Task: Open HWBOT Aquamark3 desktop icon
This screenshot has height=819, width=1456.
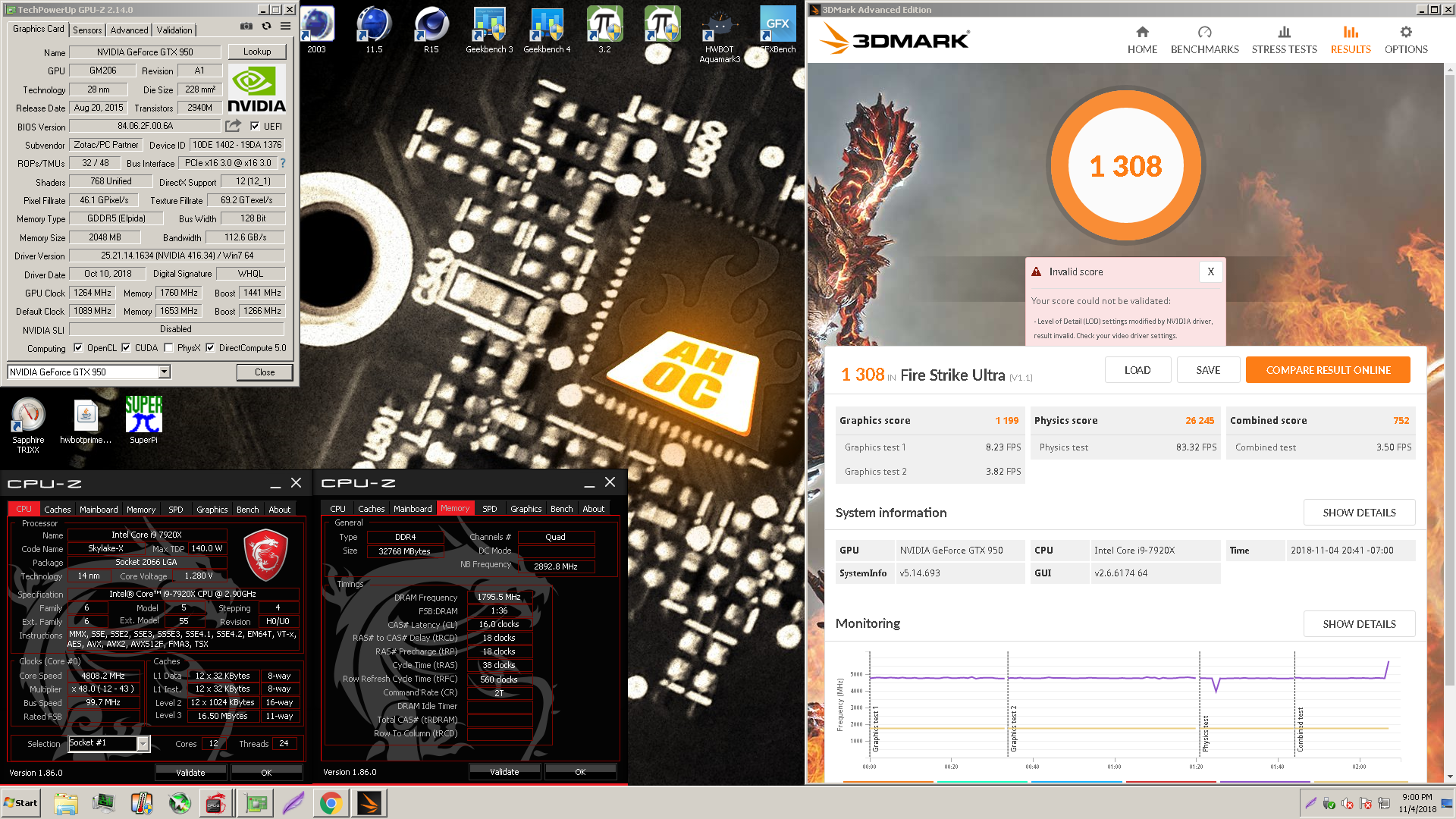Action: [x=720, y=35]
